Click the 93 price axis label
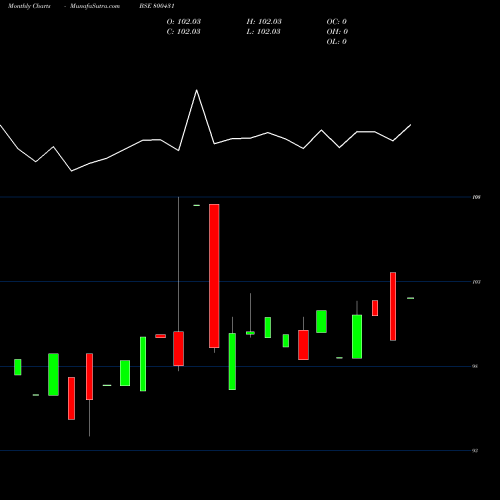500x500 pixels. pyautogui.click(x=475, y=451)
